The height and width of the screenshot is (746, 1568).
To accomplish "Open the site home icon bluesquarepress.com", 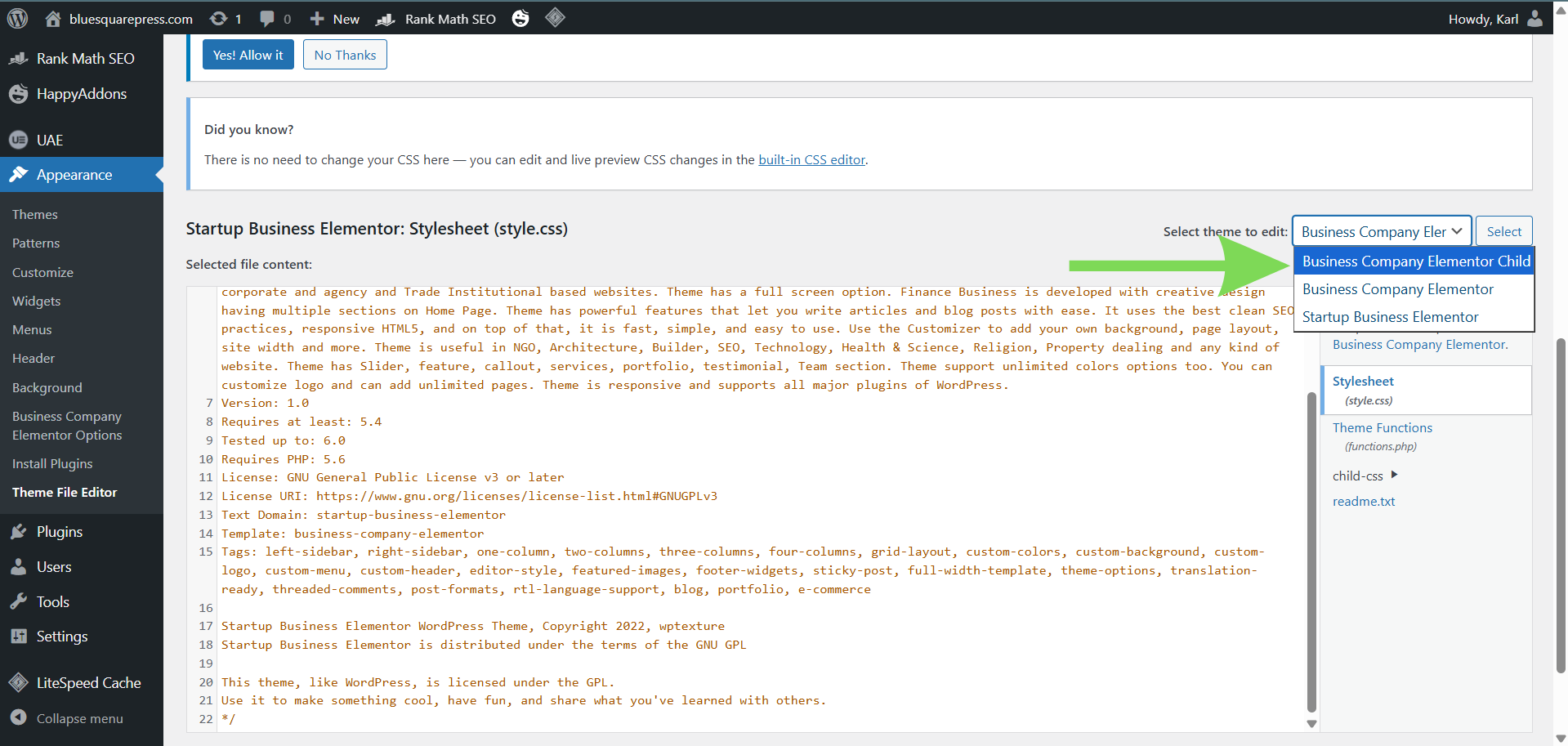I will 53,19.
